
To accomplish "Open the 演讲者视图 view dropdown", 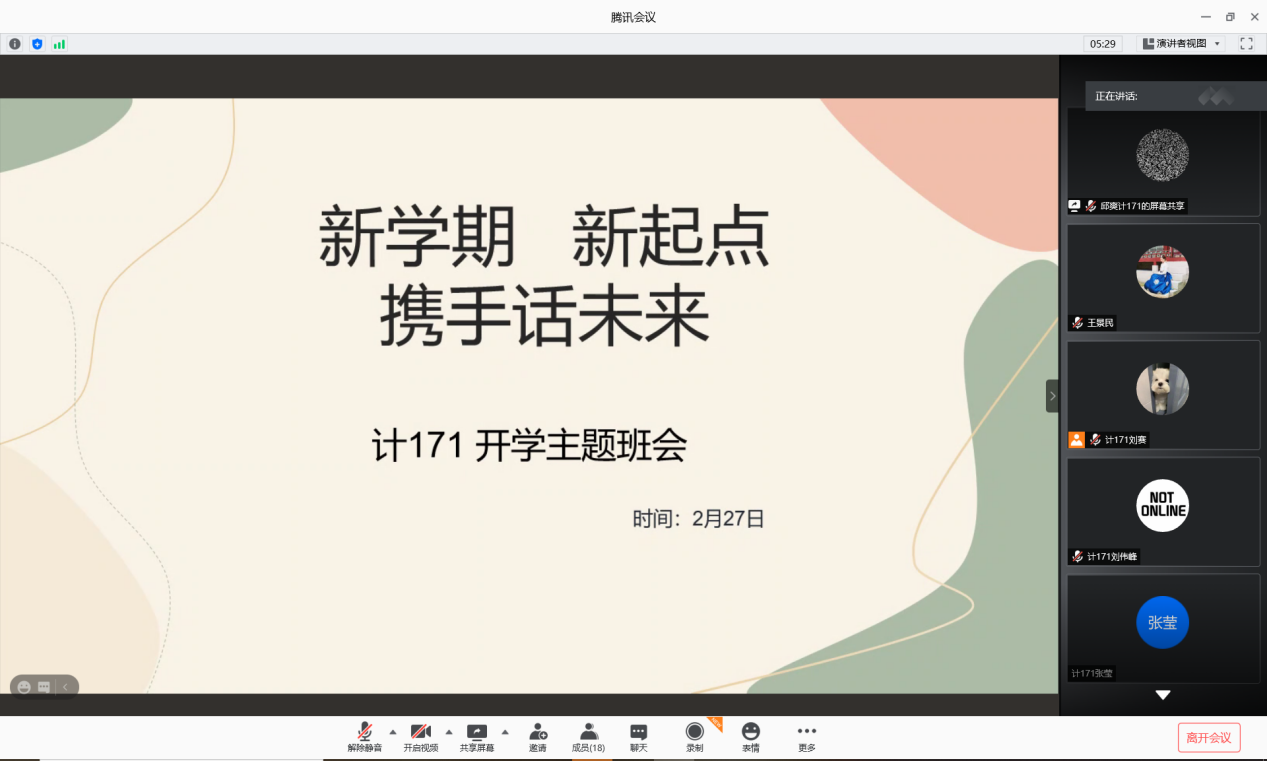I will (1182, 44).
